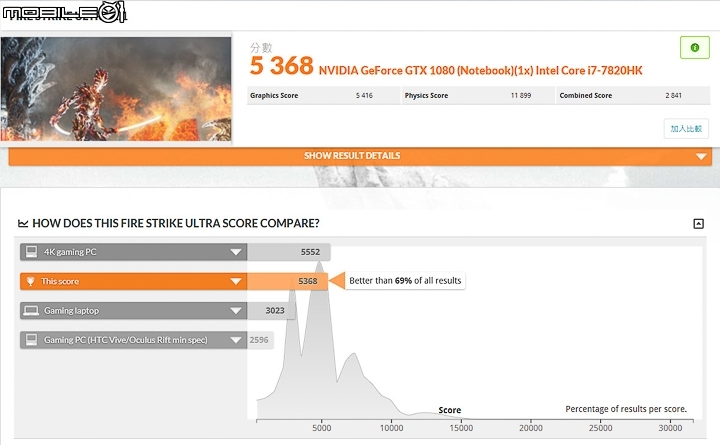Click the desktop icon beside 4K gaming PC
Screen dimensions: 720x445
point(31,252)
